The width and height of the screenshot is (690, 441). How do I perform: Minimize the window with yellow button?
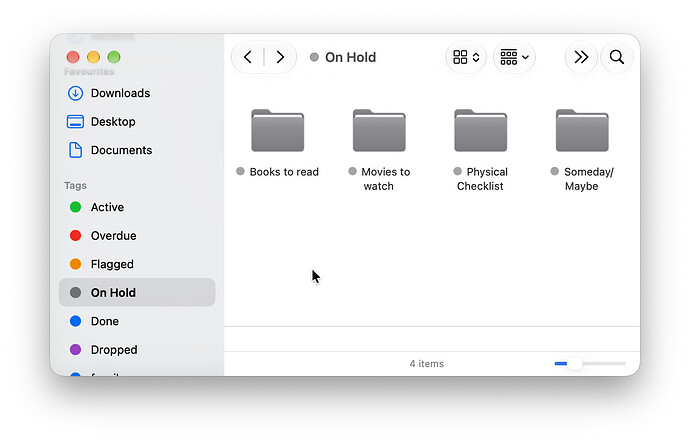tap(93, 57)
